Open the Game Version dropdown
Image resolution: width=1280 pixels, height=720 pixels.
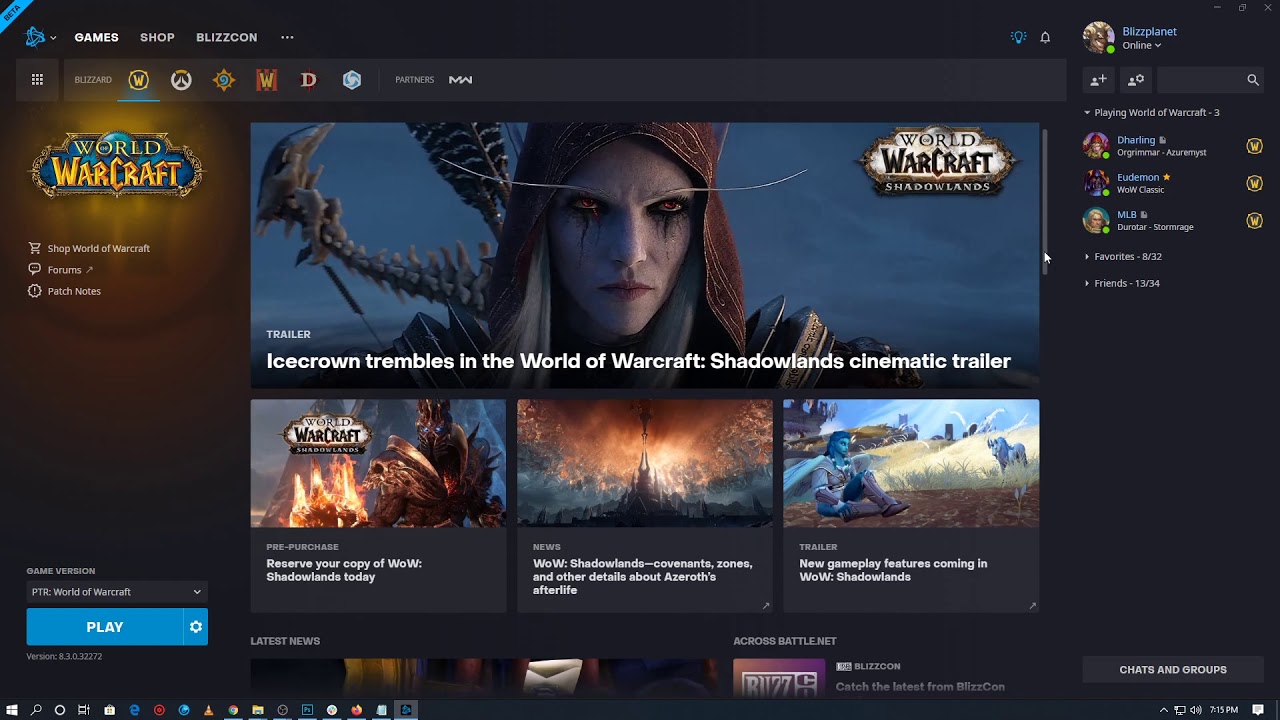(117, 592)
